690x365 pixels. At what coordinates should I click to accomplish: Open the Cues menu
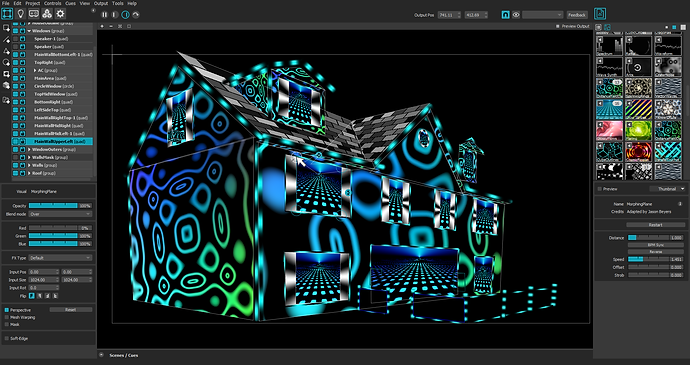pyautogui.click(x=71, y=3)
